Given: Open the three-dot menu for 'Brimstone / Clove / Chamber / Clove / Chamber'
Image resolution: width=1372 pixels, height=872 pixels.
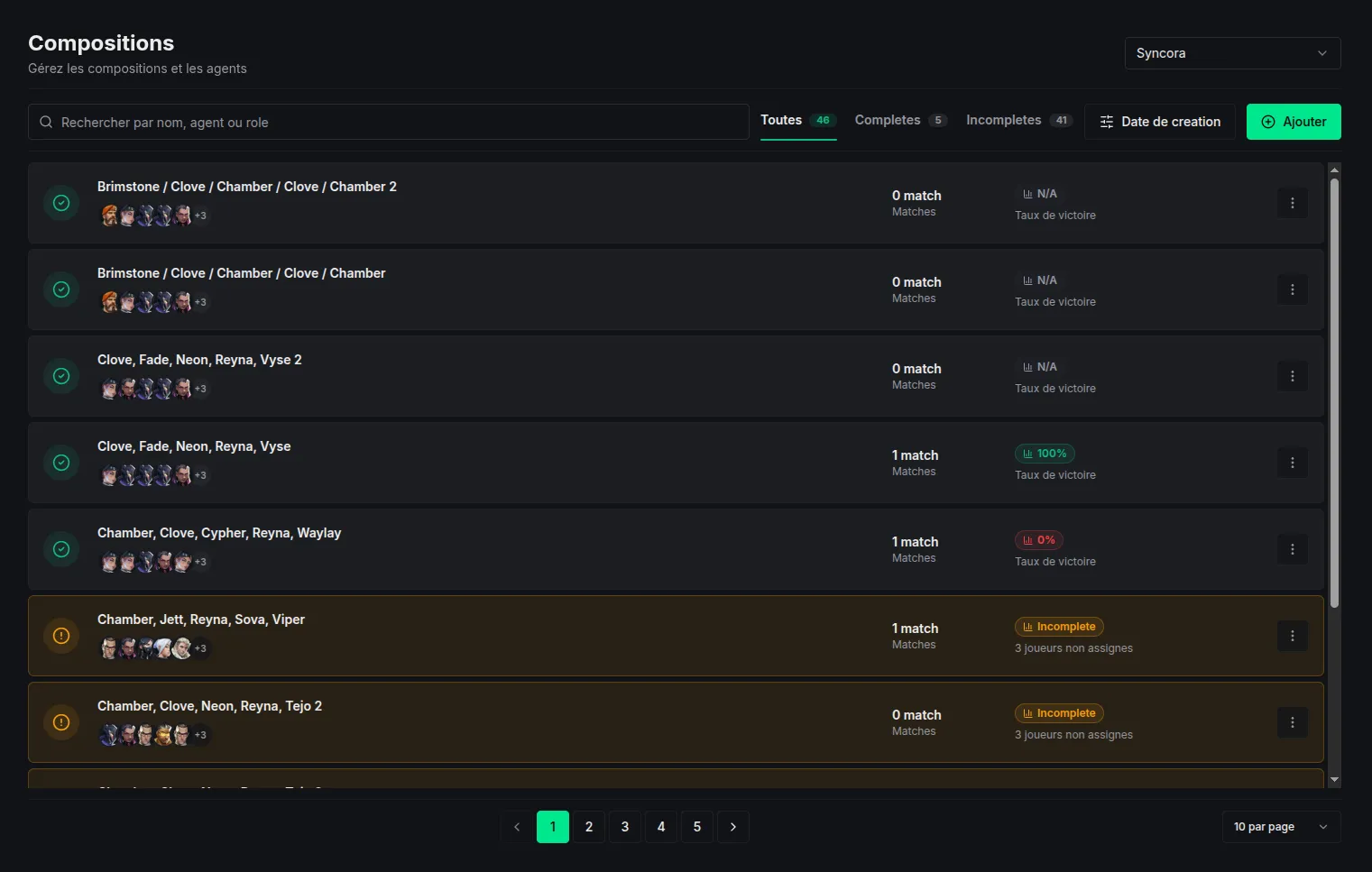Looking at the screenshot, I should tap(1292, 289).
